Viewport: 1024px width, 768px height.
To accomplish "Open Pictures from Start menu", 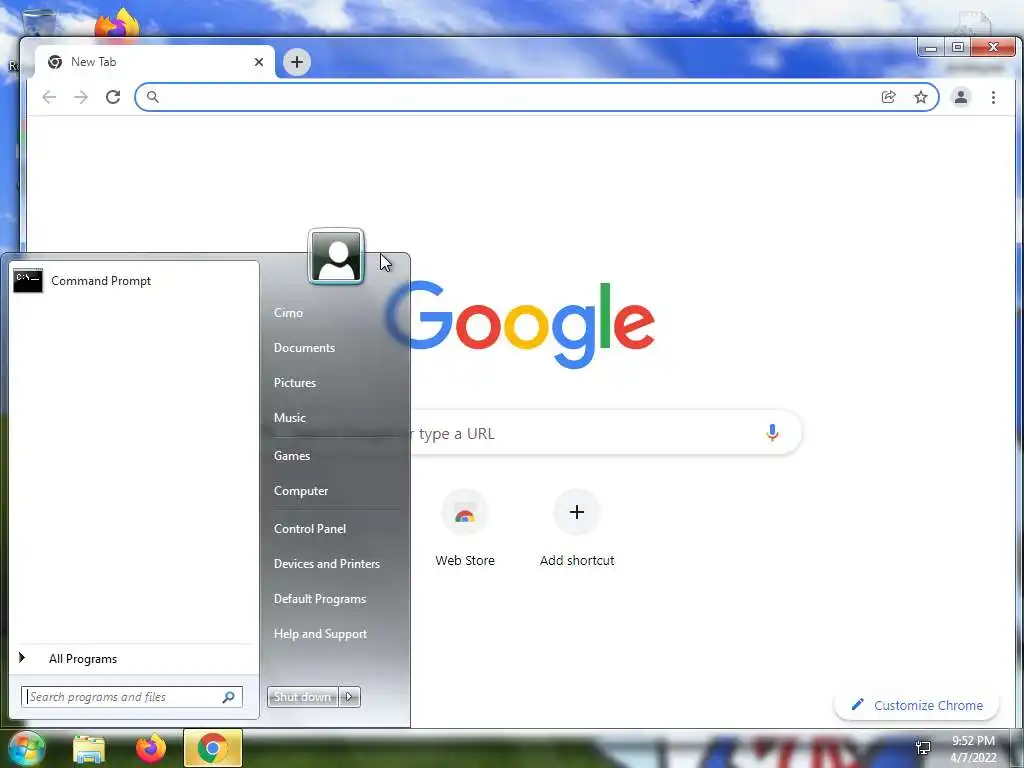I will (295, 383).
